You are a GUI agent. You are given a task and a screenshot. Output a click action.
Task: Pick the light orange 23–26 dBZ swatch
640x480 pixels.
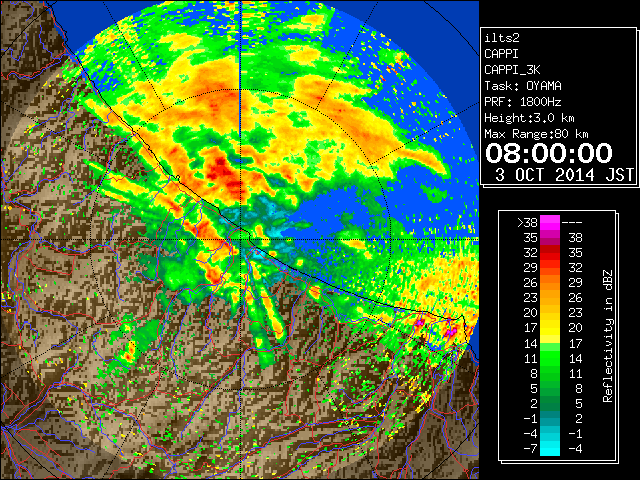550,298
